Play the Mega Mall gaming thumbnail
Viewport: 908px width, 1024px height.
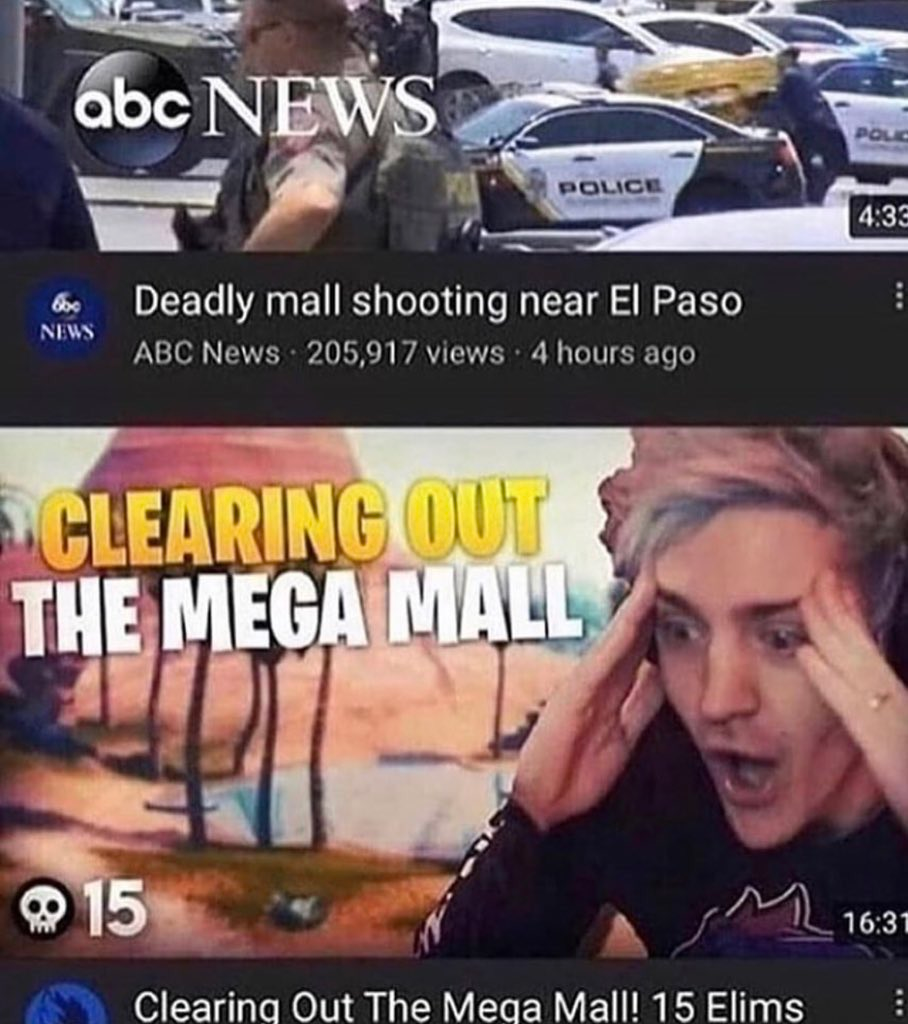click(x=454, y=692)
